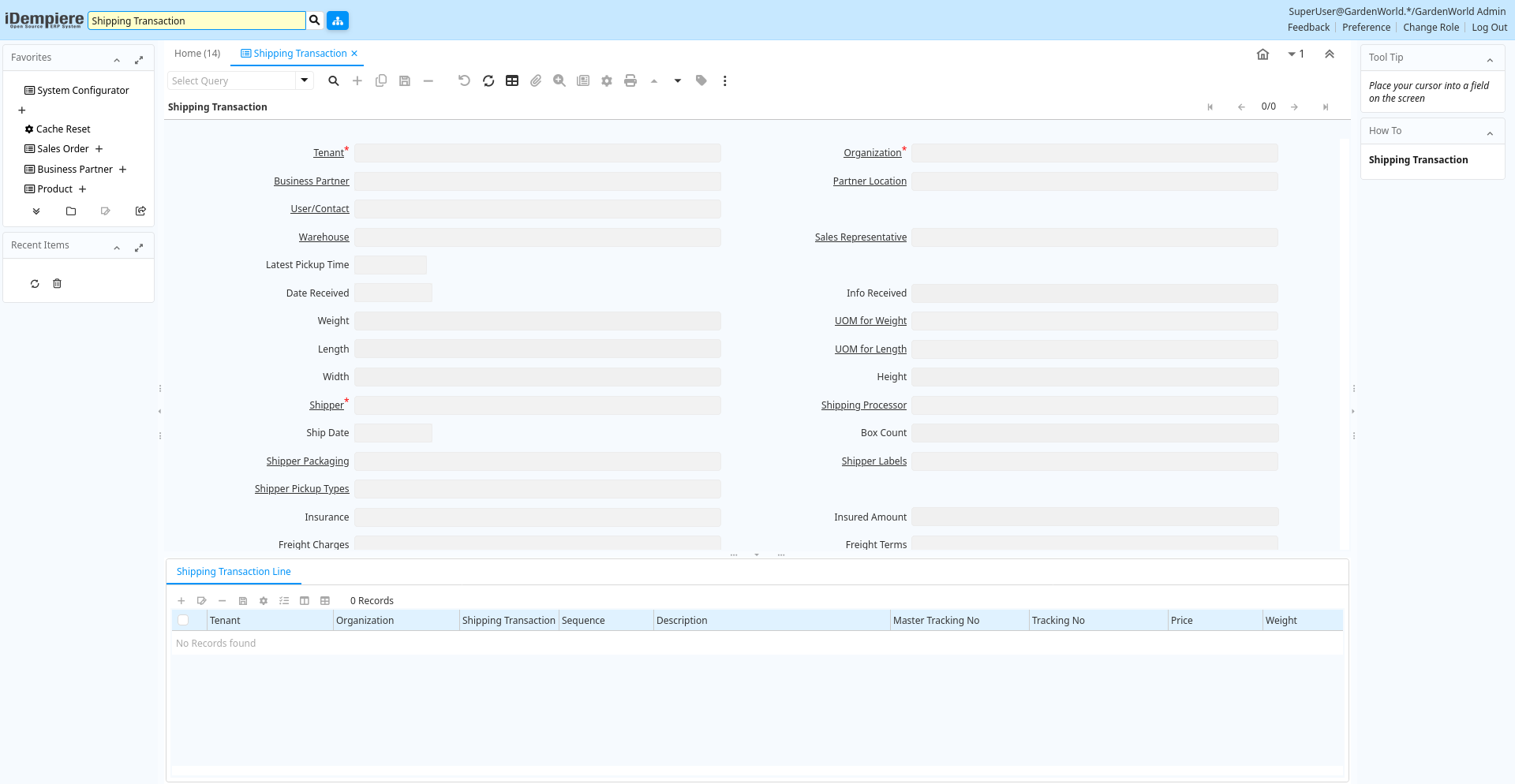Viewport: 1515px width, 784px height.
Task: Switch to the Home (14) tab
Action: 197,54
